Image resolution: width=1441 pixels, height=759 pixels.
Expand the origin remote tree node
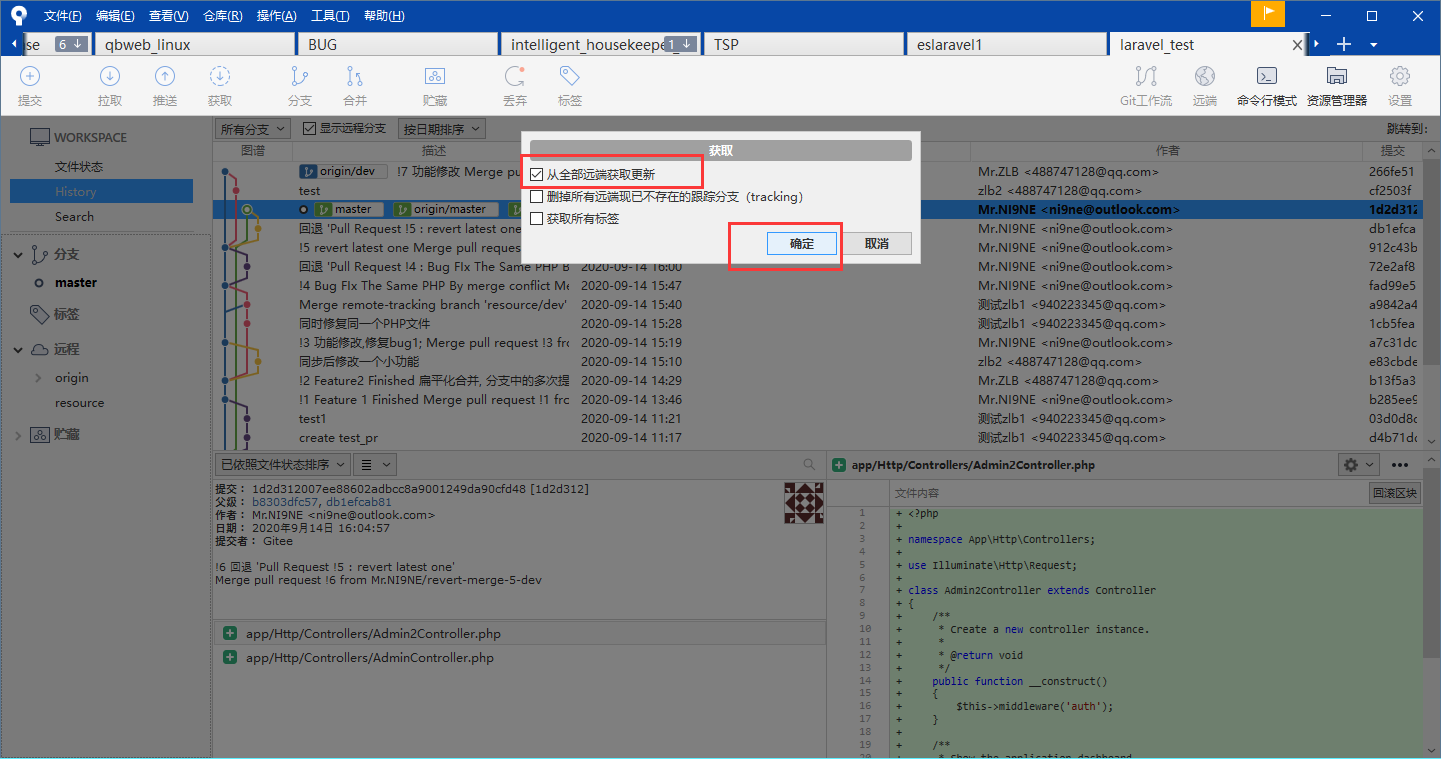[x=38, y=378]
